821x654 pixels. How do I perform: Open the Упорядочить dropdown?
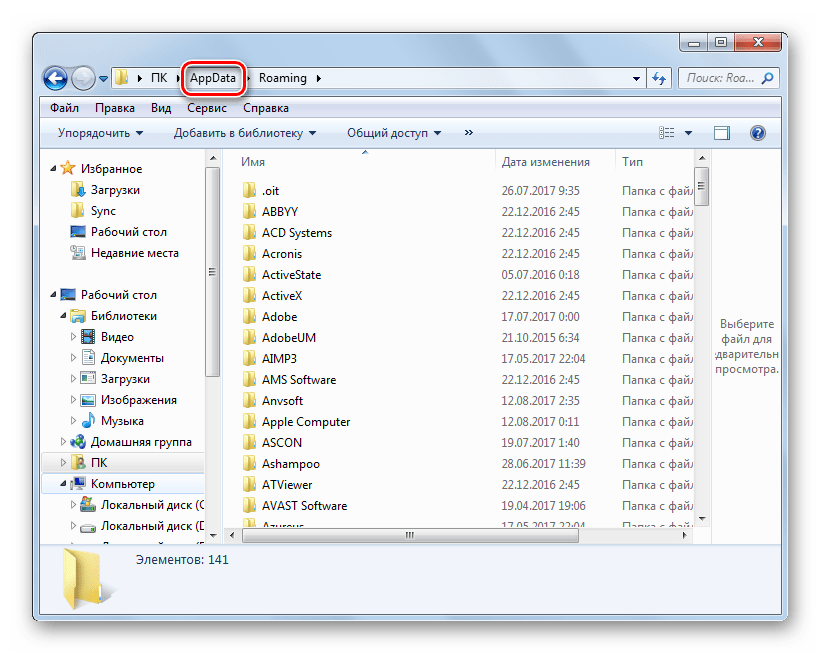[100, 133]
